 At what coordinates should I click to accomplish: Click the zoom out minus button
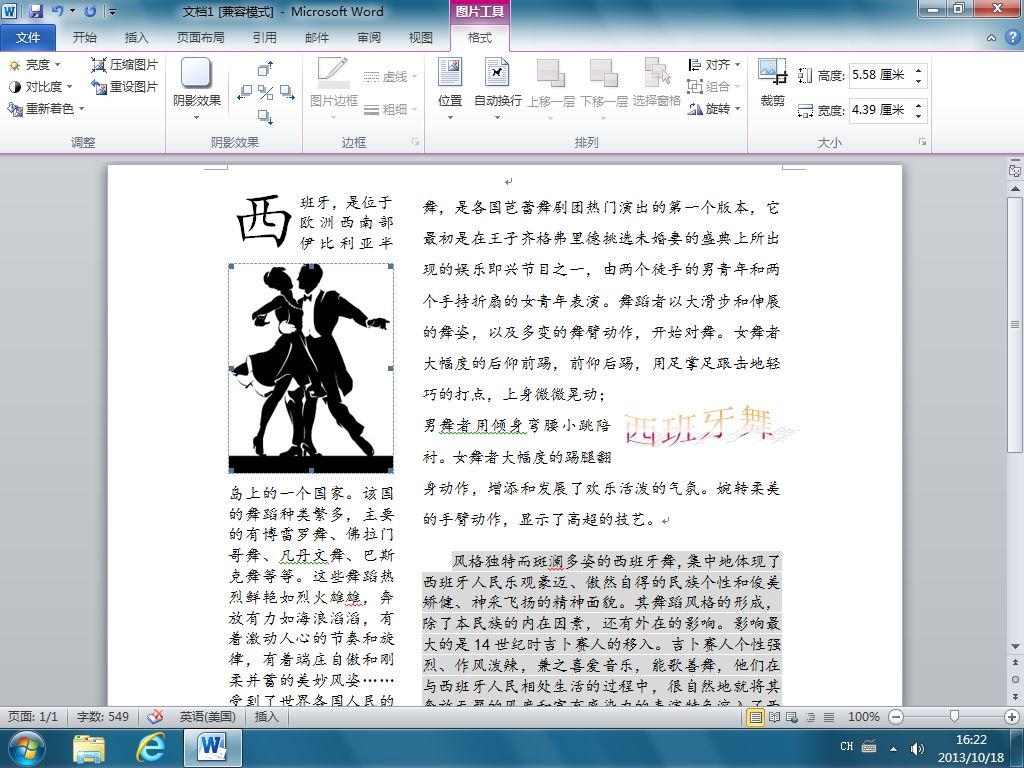pos(897,716)
